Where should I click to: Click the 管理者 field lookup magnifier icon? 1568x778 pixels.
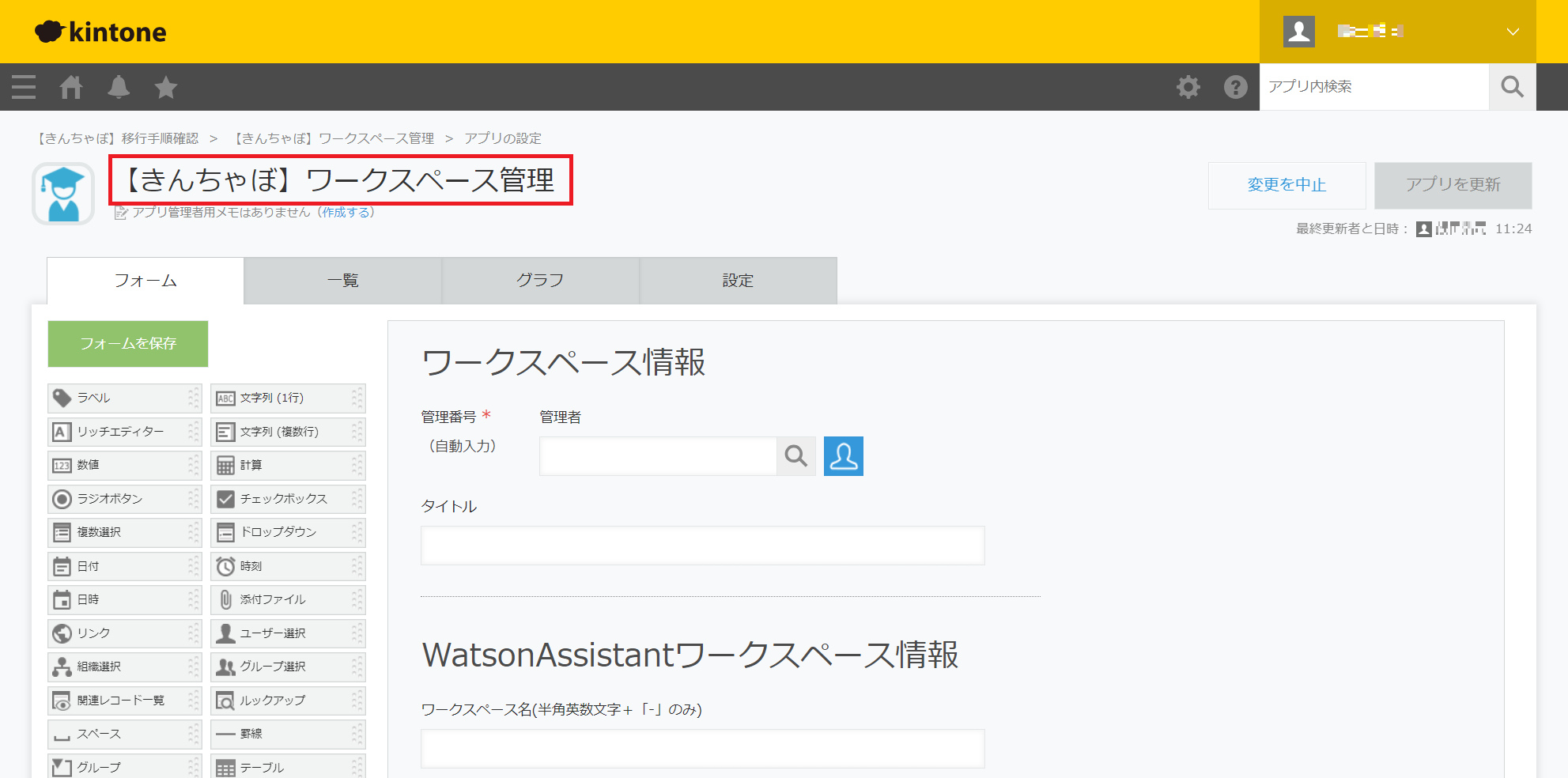point(795,456)
